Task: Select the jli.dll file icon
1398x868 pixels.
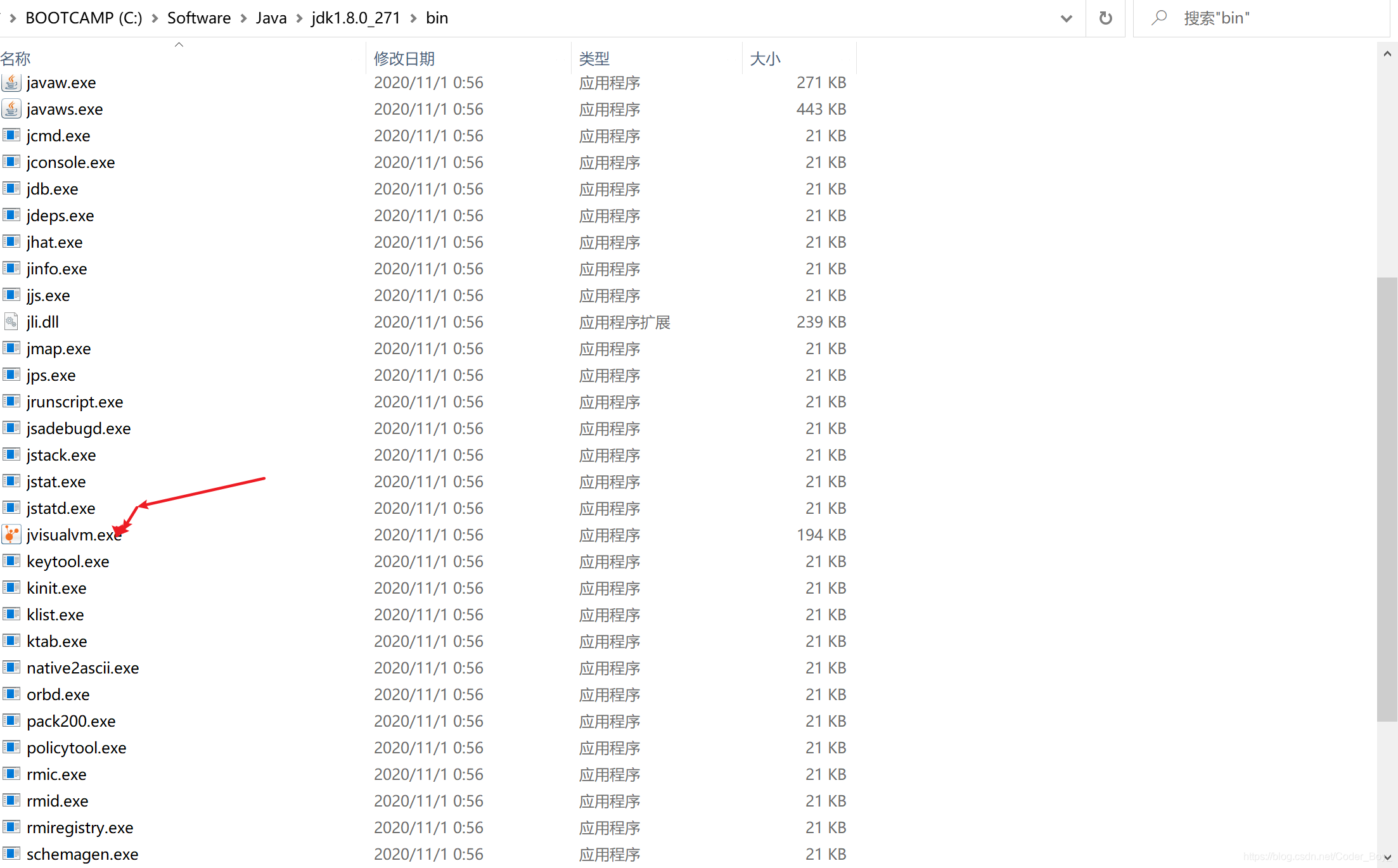Action: 11,322
